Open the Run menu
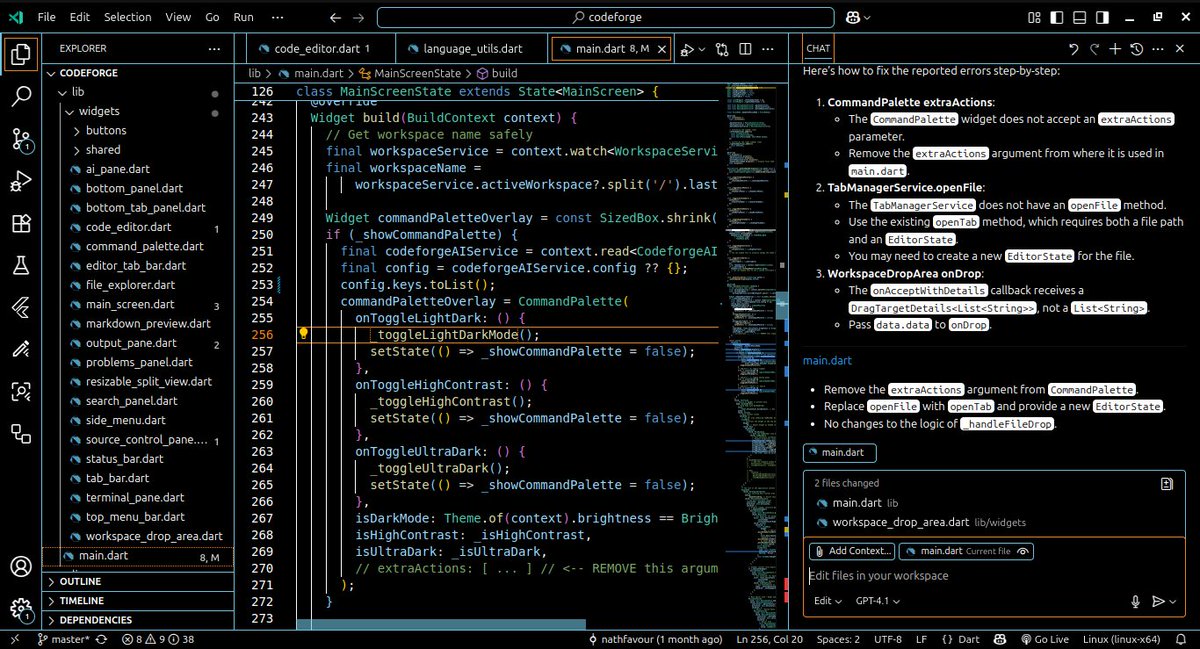The width and height of the screenshot is (1200, 649). point(243,17)
